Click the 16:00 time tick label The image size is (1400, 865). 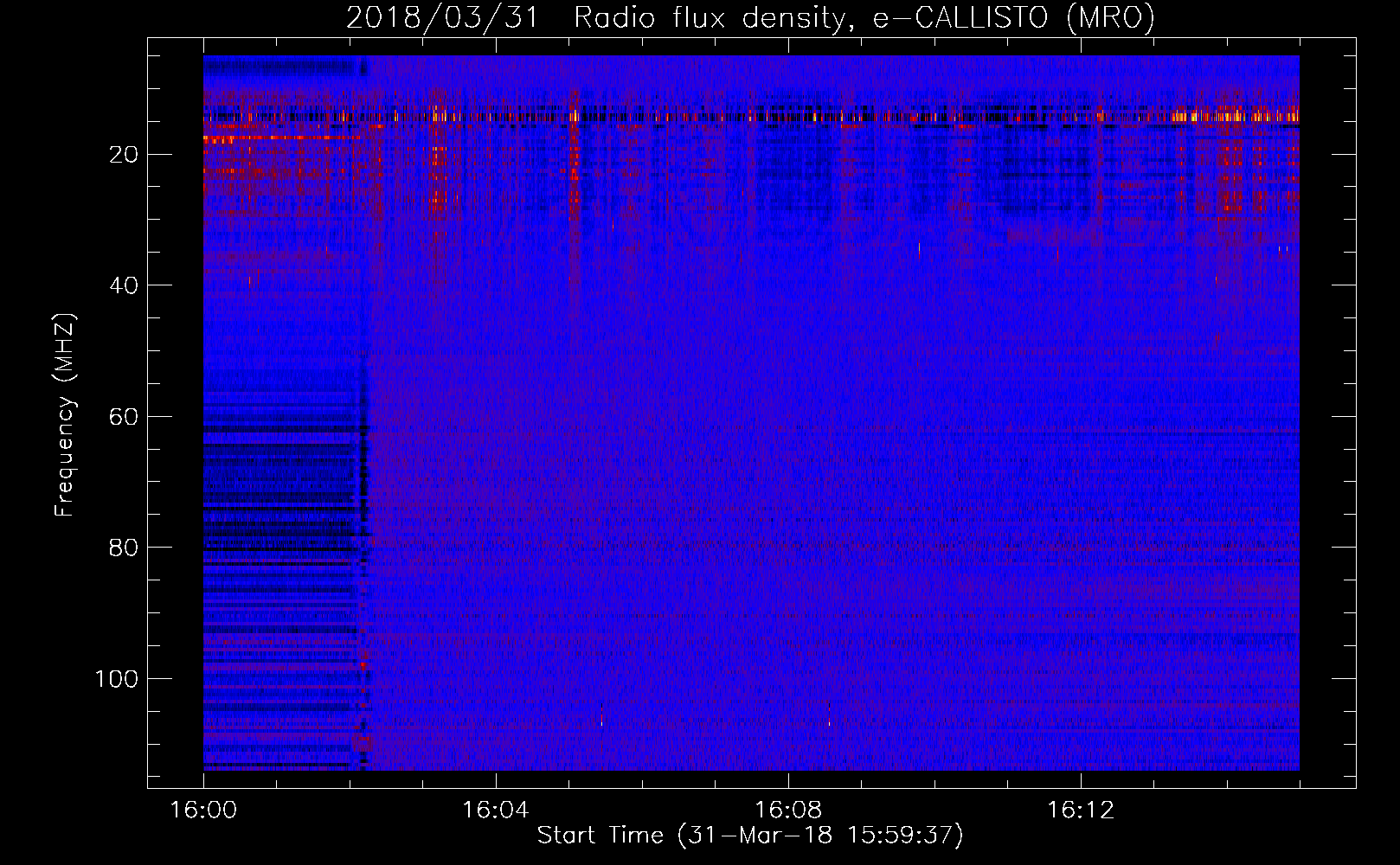pos(203,811)
